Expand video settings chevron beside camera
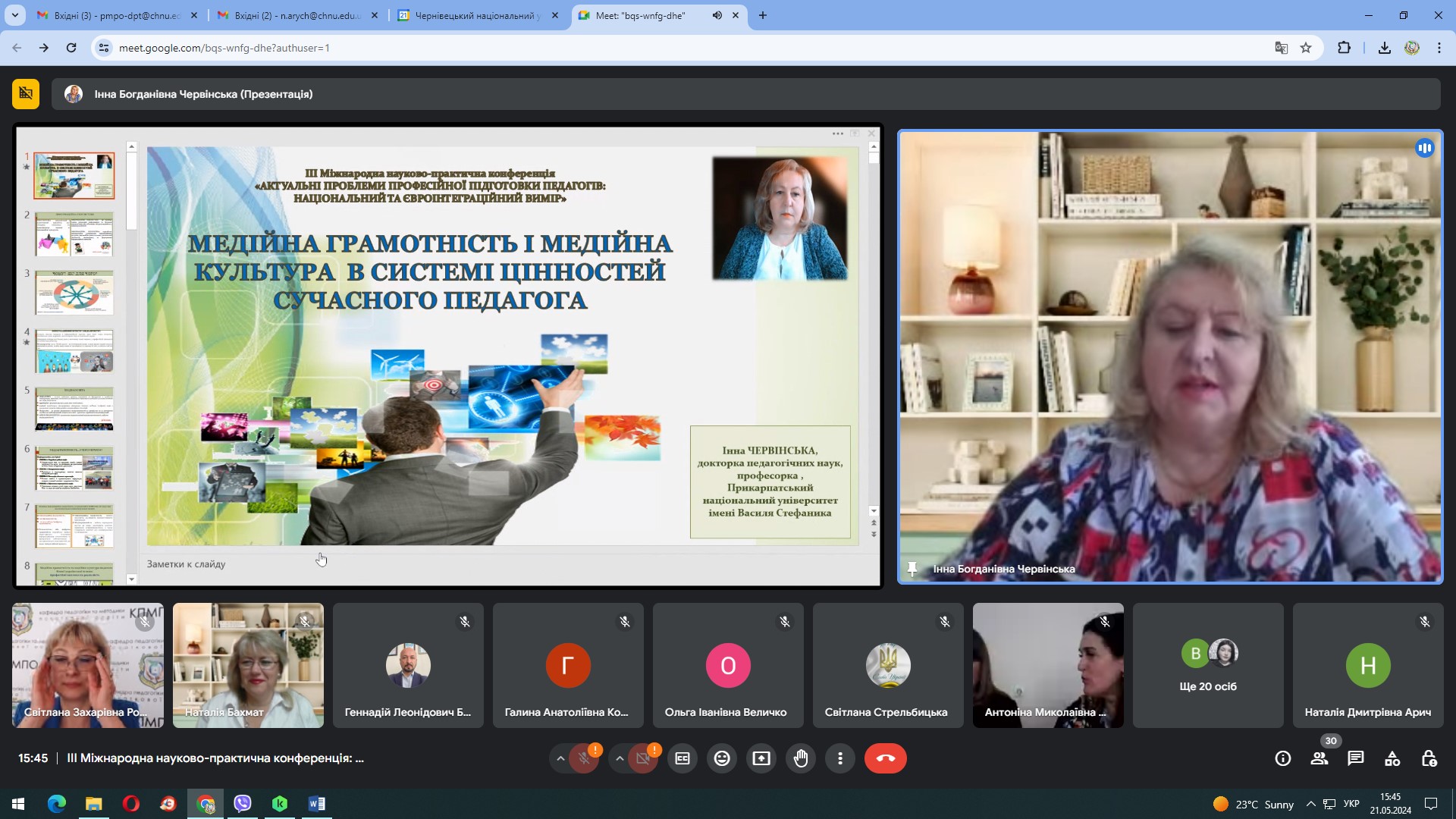 620,758
